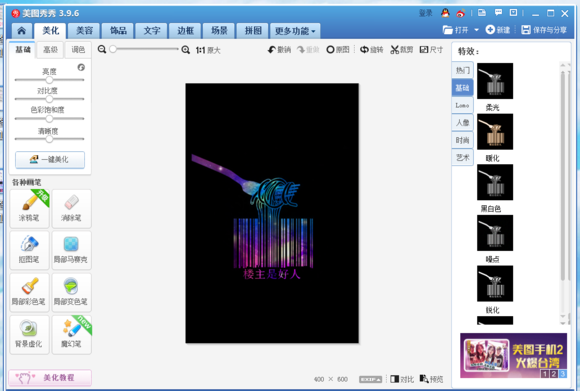
Task: Apply the 黑白色 effect thumbnail
Action: 495,182
